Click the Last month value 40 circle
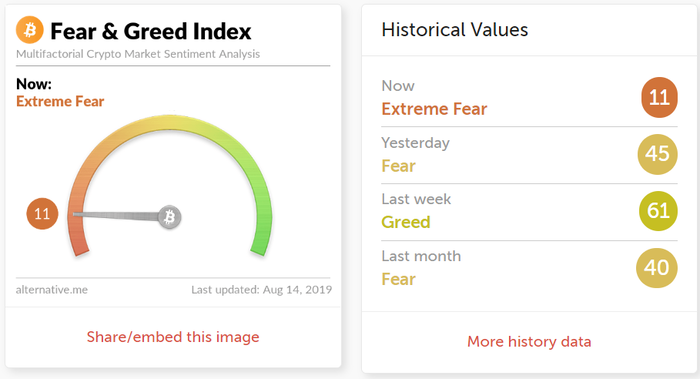This screenshot has height=379, width=700. point(657,268)
